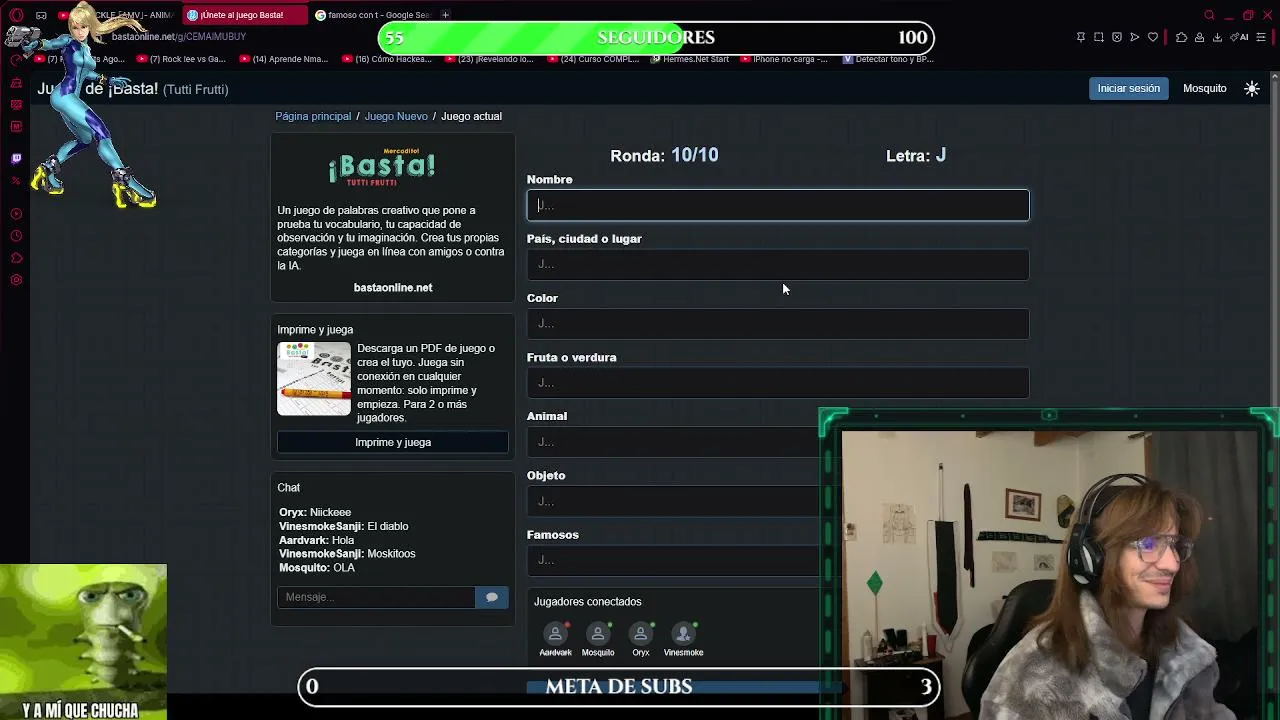The width and height of the screenshot is (1280, 720).
Task: Click the 'Letra: J' letter indicator
Action: [x=916, y=155]
